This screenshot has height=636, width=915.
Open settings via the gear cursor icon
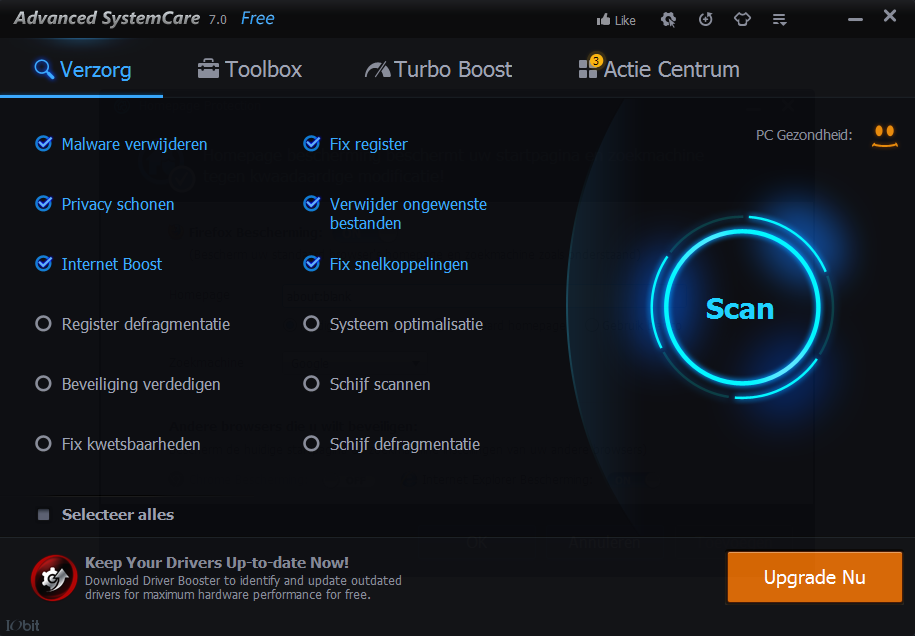pos(669,19)
